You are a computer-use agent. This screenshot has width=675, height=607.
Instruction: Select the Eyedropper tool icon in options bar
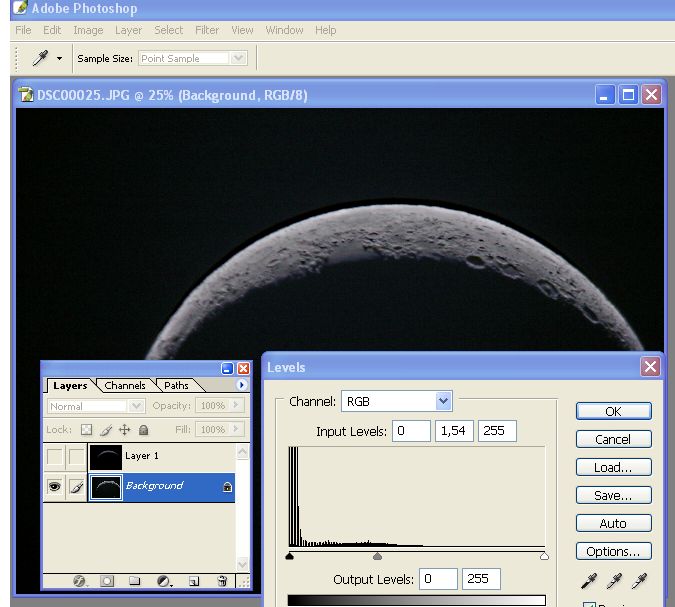(40, 58)
